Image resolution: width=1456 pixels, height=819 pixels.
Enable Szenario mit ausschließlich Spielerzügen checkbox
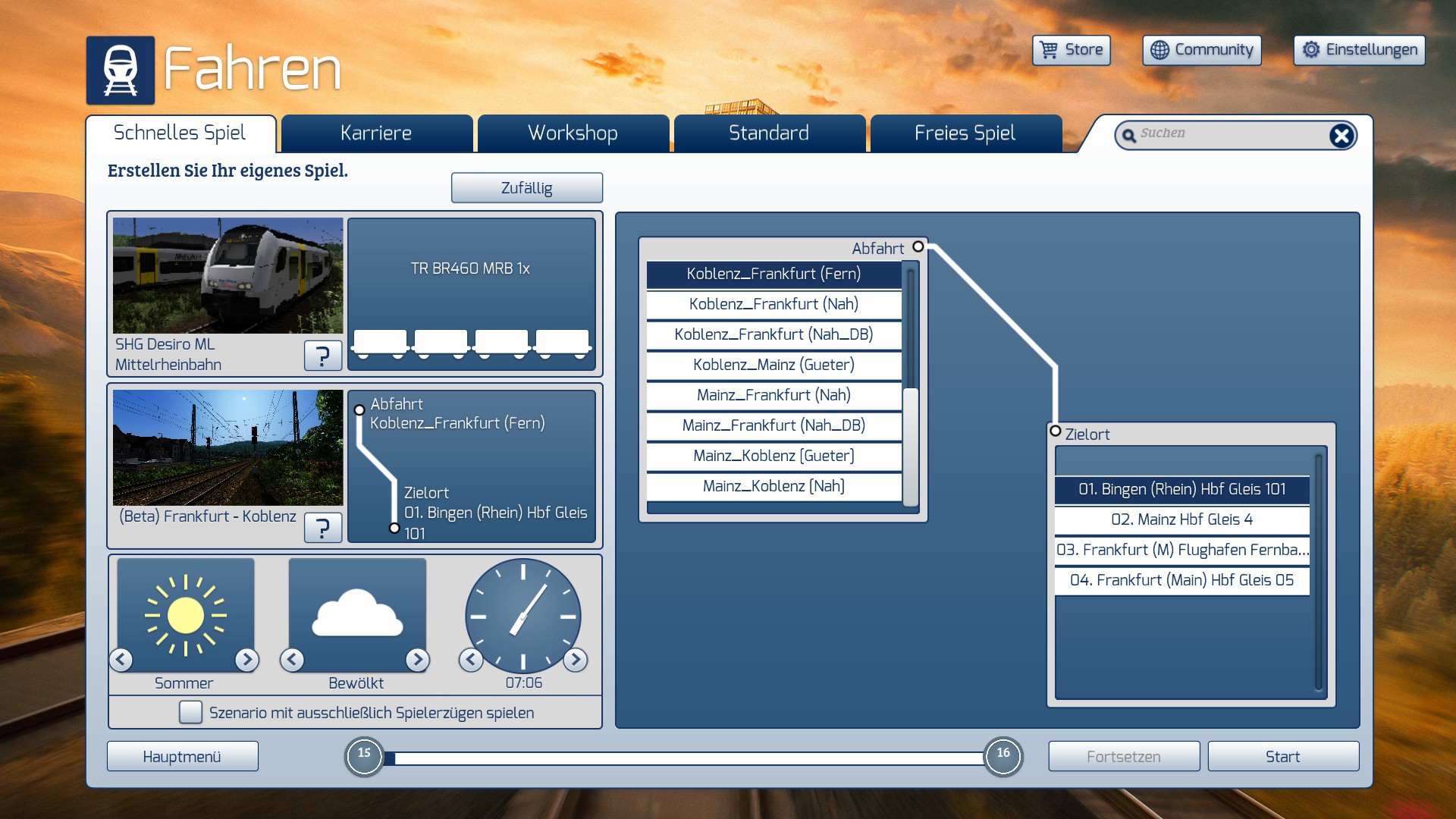click(x=190, y=712)
